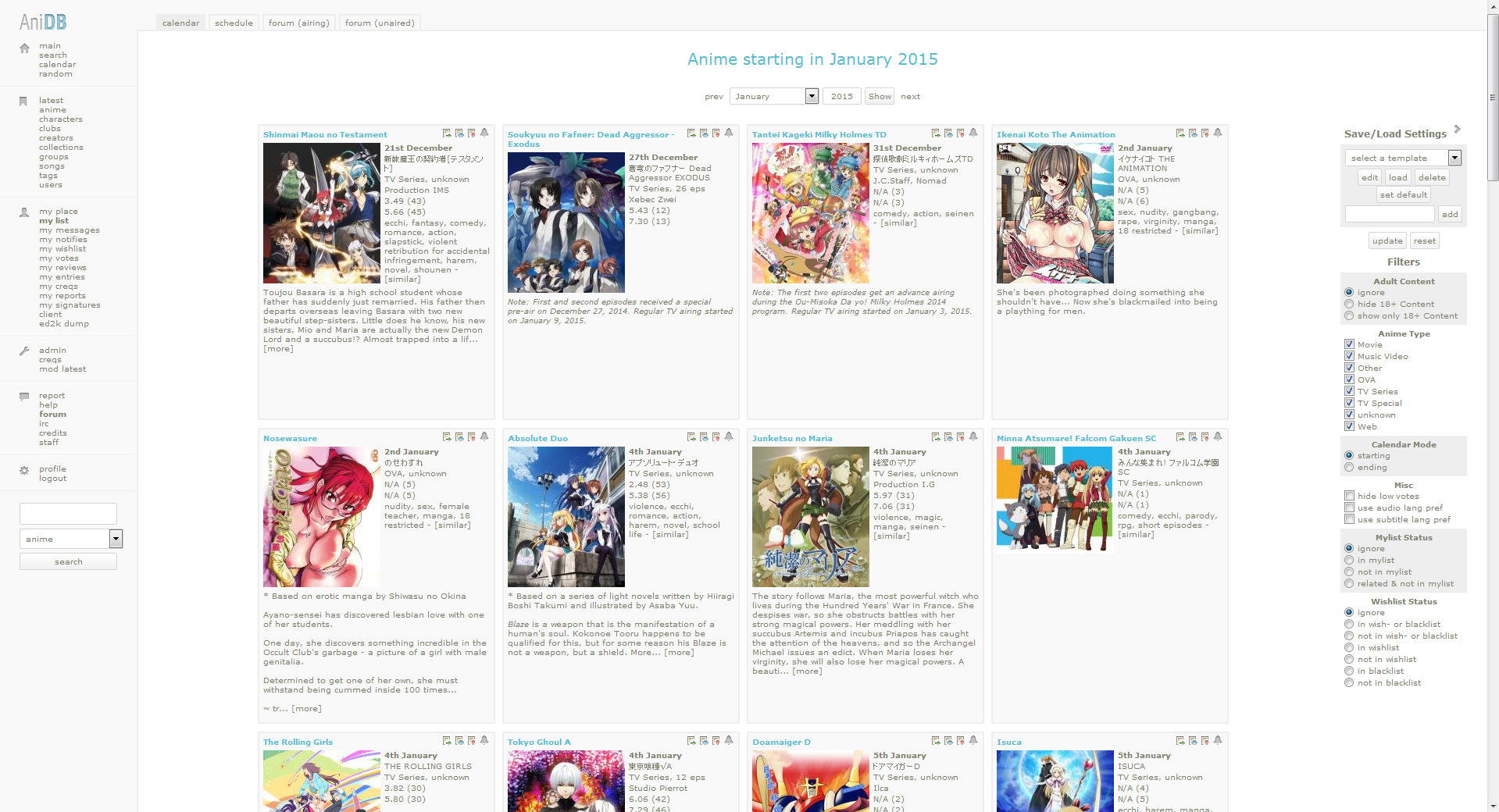The image size is (1499, 812).
Task: Click the wishlist icon on Ikenai Koto The Animation card
Action: tap(1205, 134)
